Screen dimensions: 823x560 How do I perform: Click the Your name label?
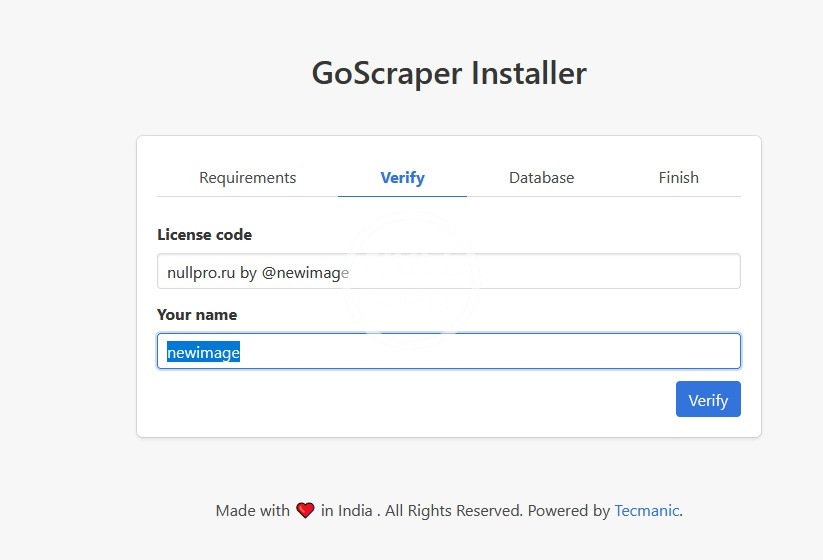tap(197, 315)
